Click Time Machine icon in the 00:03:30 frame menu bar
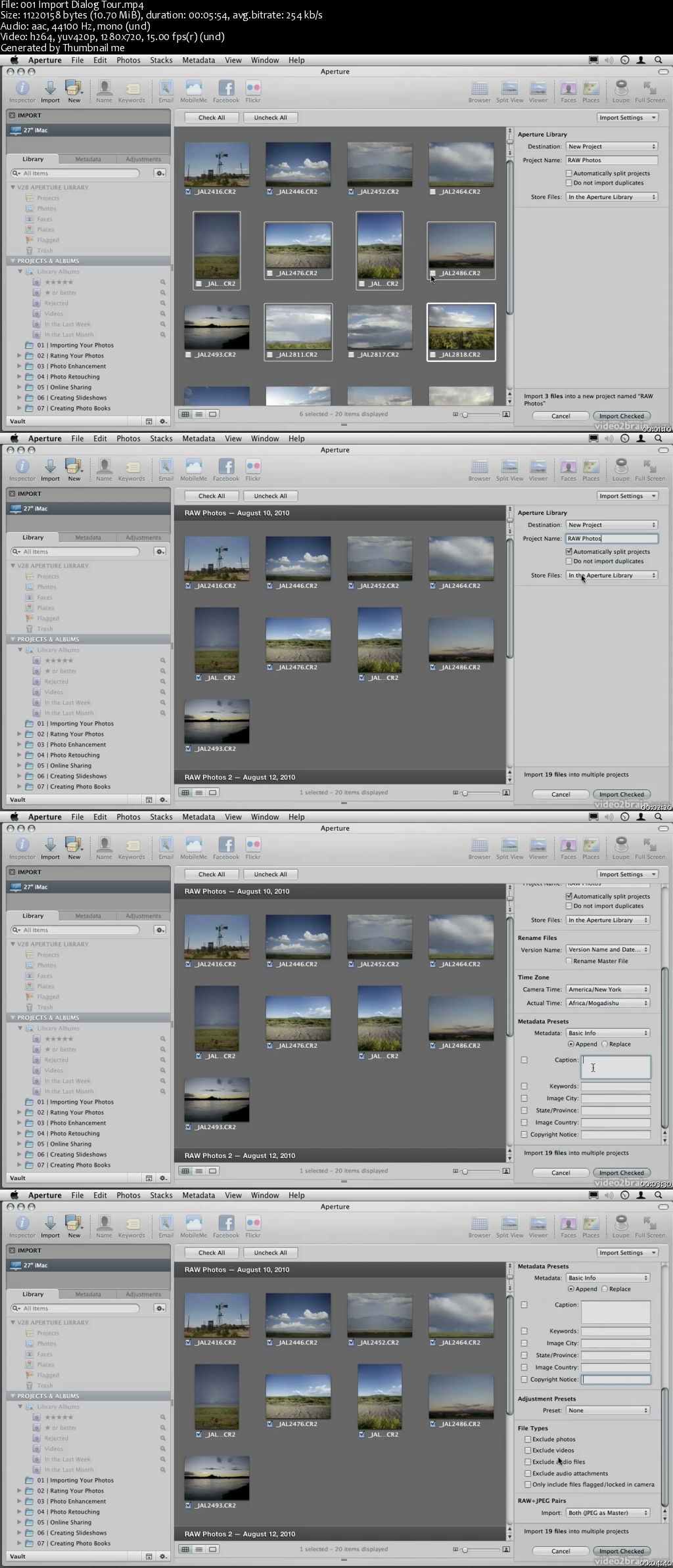Viewport: 673px width, 1568px height. coord(625,817)
